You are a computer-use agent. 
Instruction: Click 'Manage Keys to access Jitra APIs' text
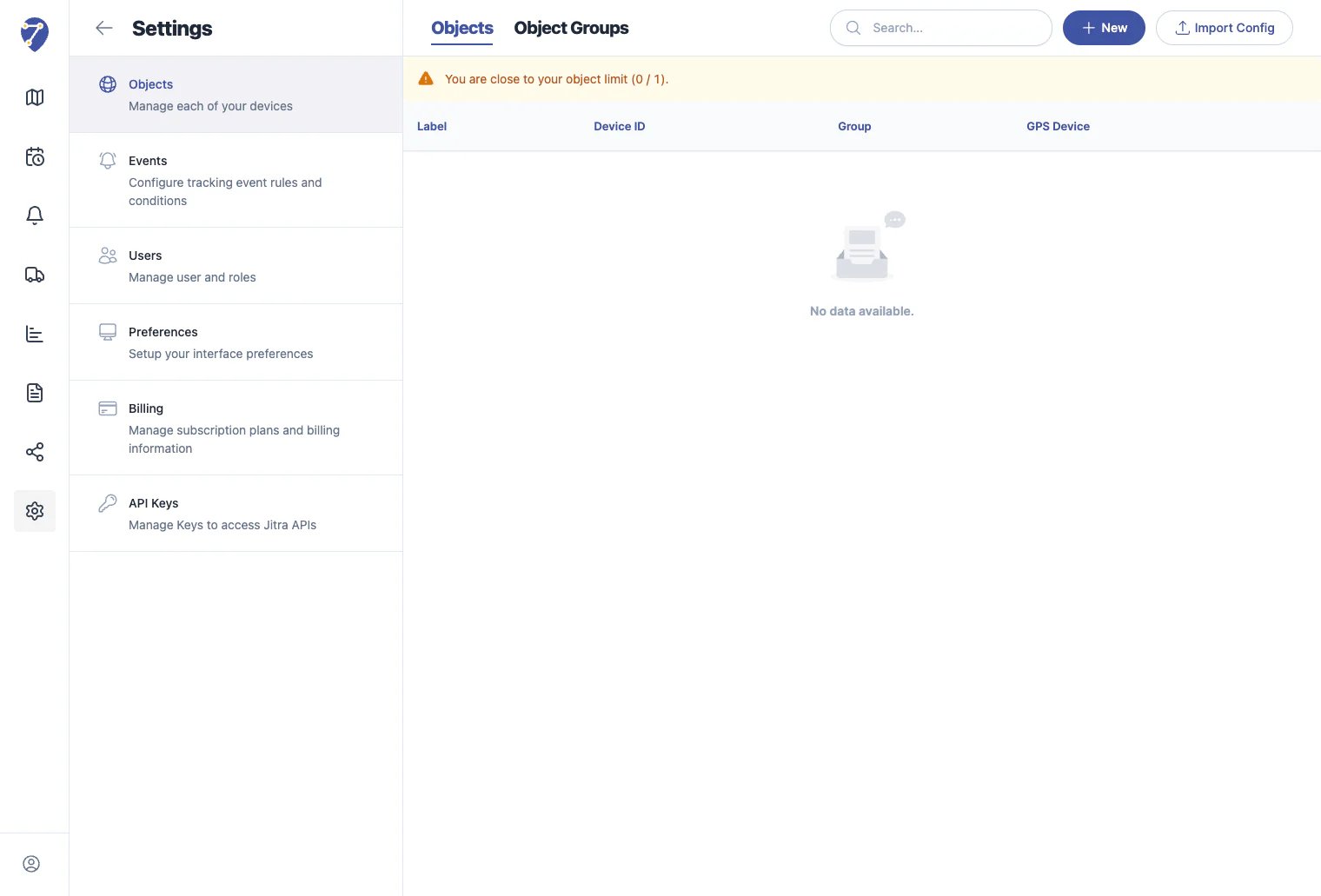pyautogui.click(x=222, y=525)
